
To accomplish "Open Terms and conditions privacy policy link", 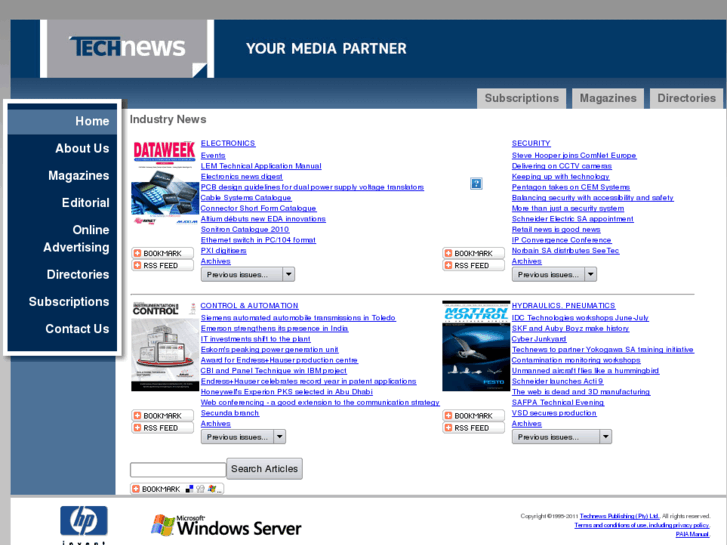I will pyautogui.click(x=642, y=525).
